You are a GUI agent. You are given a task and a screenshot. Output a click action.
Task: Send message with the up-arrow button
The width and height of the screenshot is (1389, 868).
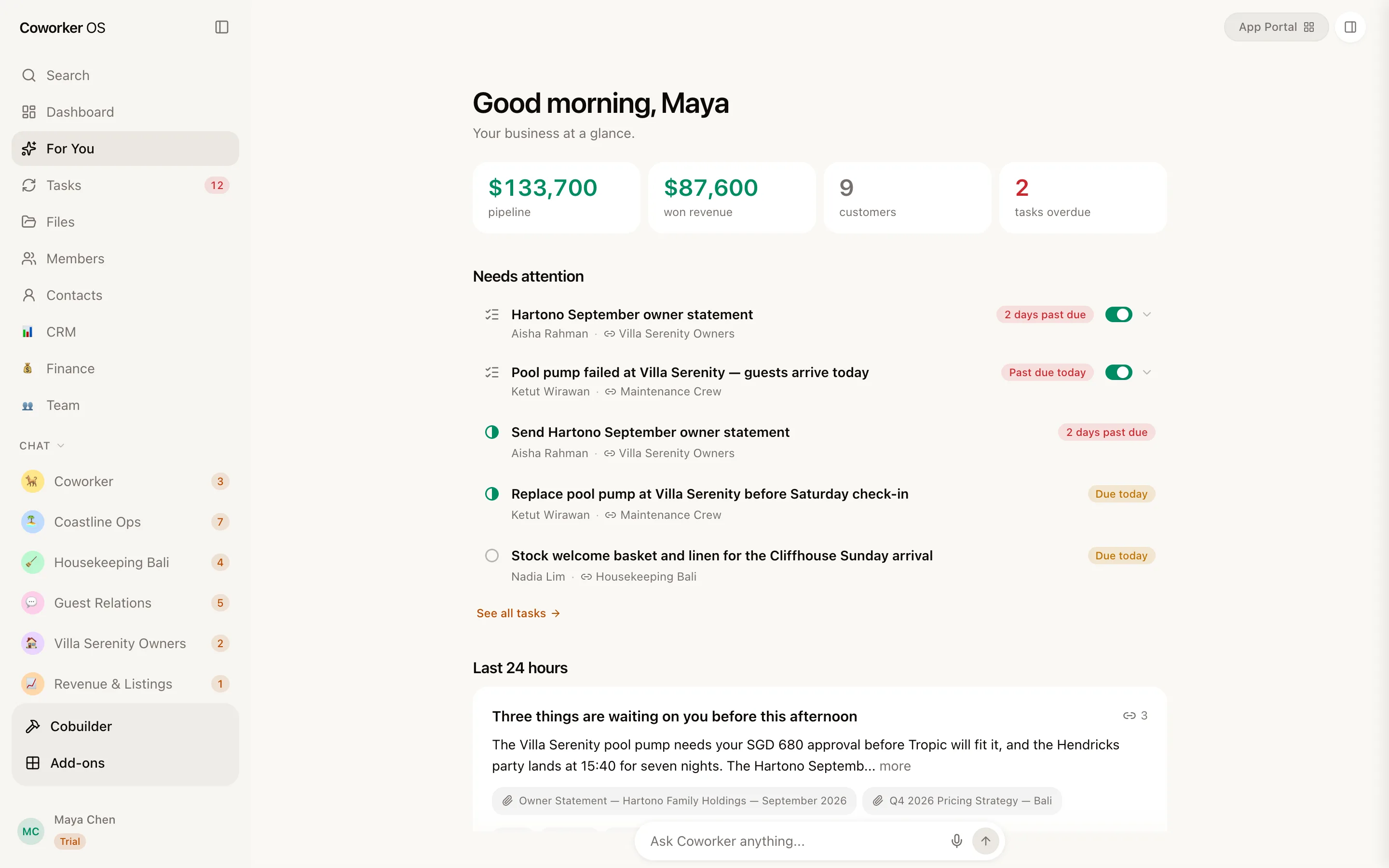[x=985, y=841]
